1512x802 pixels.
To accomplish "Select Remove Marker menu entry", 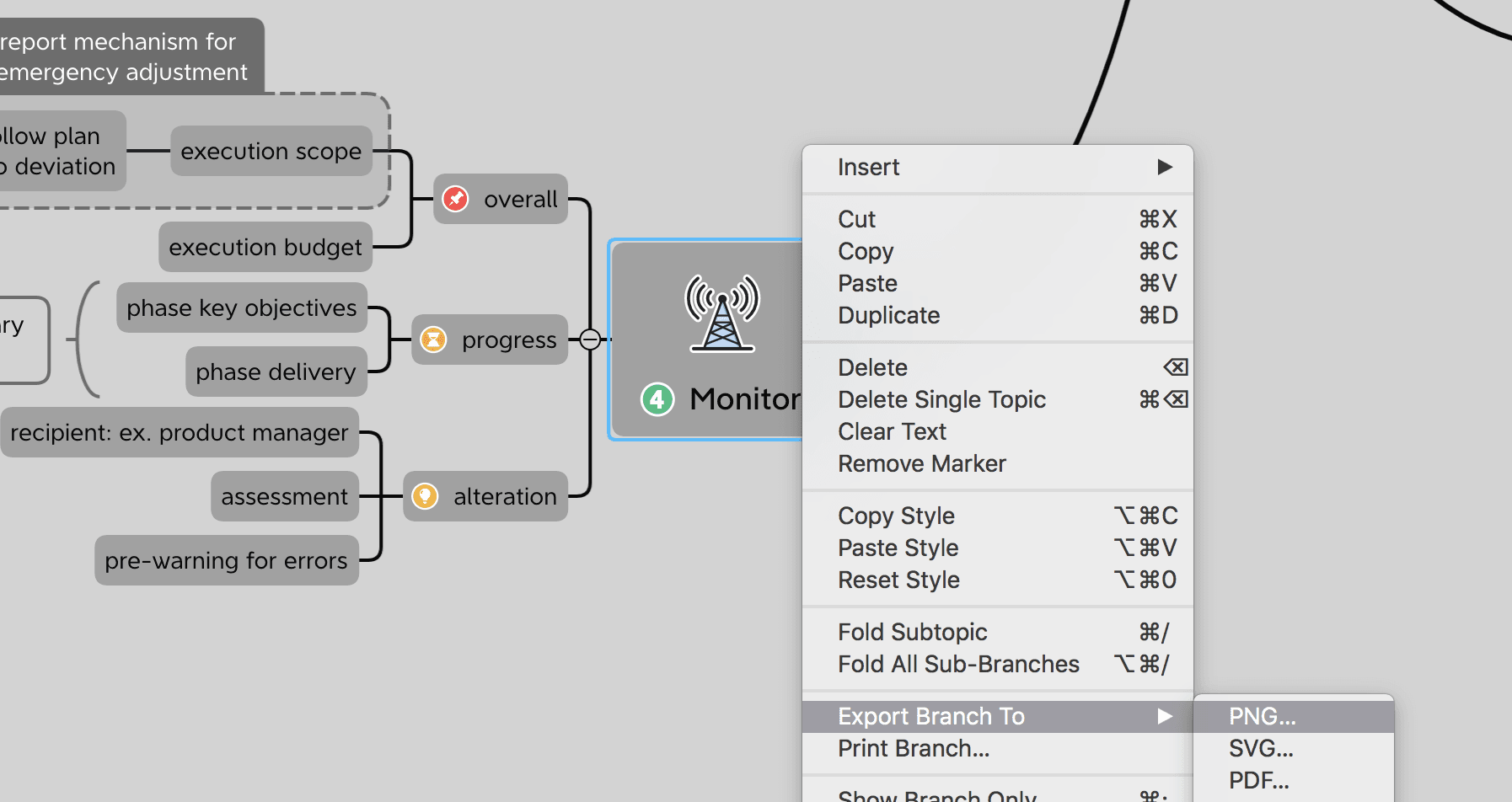I will (998, 463).
